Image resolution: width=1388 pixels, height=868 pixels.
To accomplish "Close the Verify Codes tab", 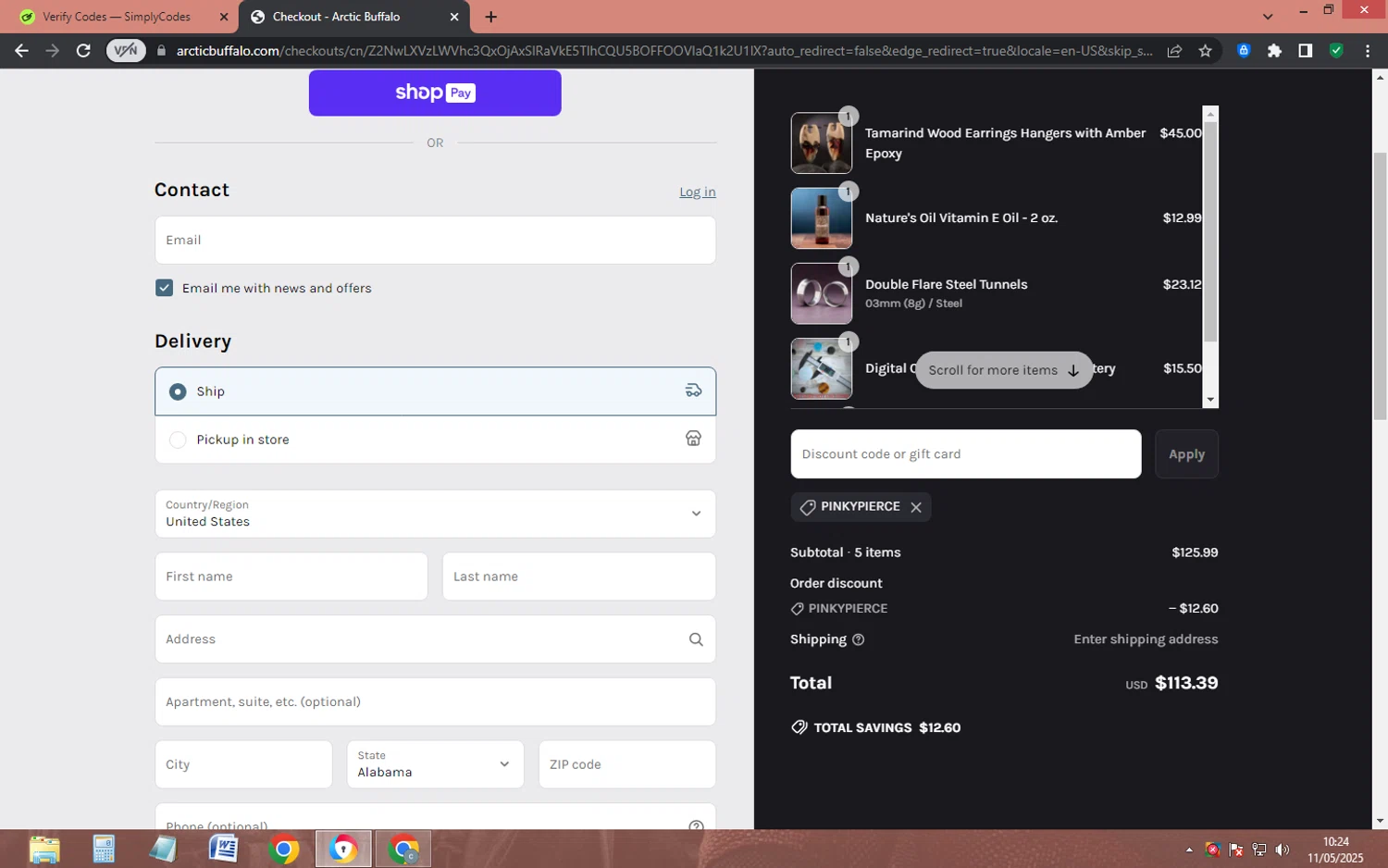I will point(224,17).
